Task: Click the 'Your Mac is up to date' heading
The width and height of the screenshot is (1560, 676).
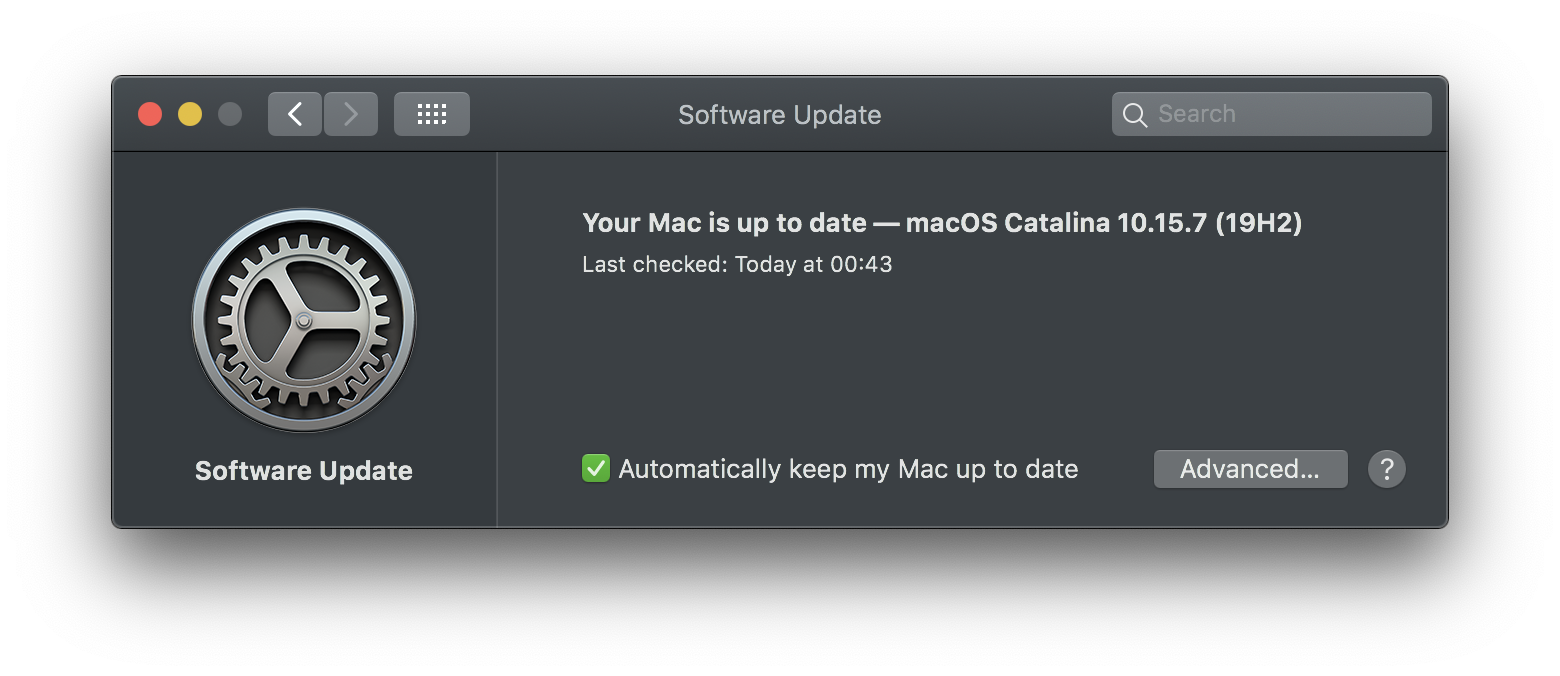Action: pos(724,222)
